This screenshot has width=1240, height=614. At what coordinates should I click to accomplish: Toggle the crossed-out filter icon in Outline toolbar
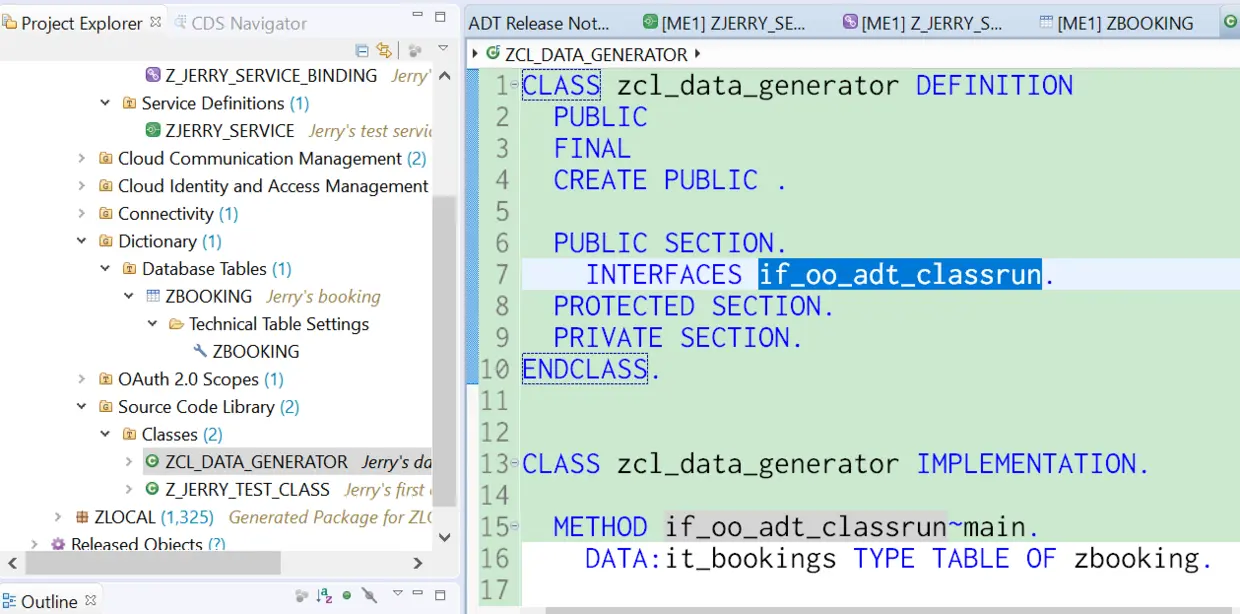[369, 597]
